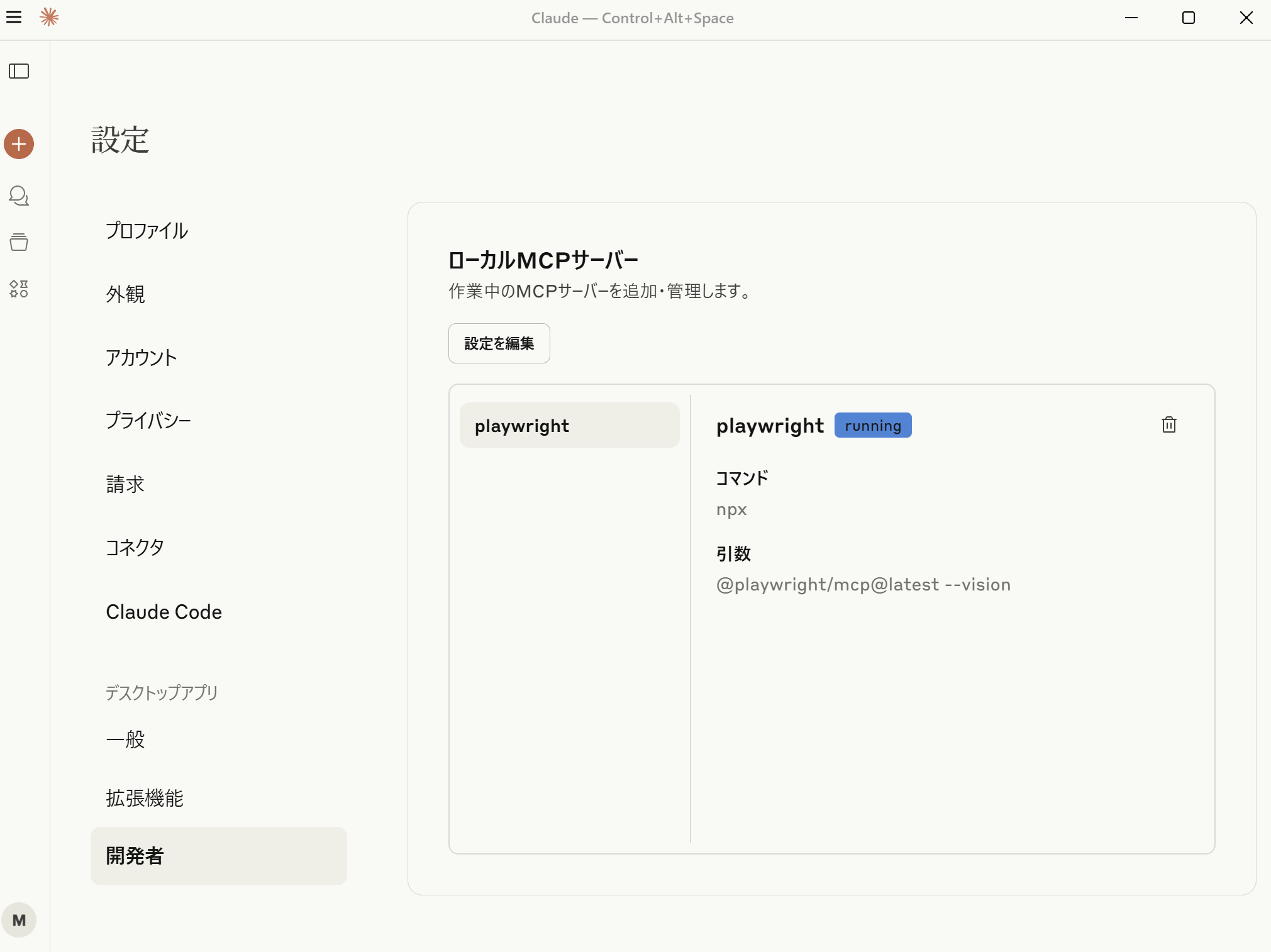This screenshot has height=952, width=1271.
Task: Open the Claude Code settings section
Action: (x=218, y=612)
